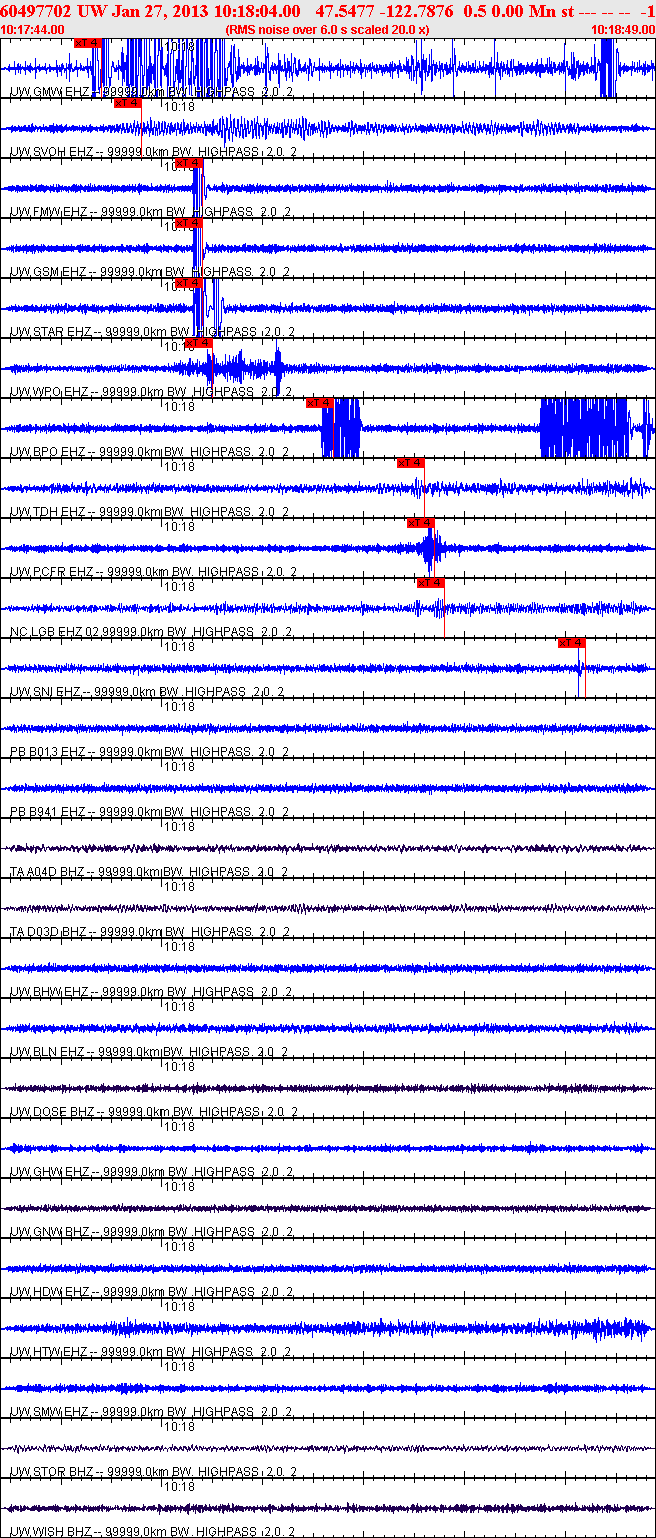The image size is (656, 1538).
Task: Click the latitude value 47.5477
Action: [344, 11]
